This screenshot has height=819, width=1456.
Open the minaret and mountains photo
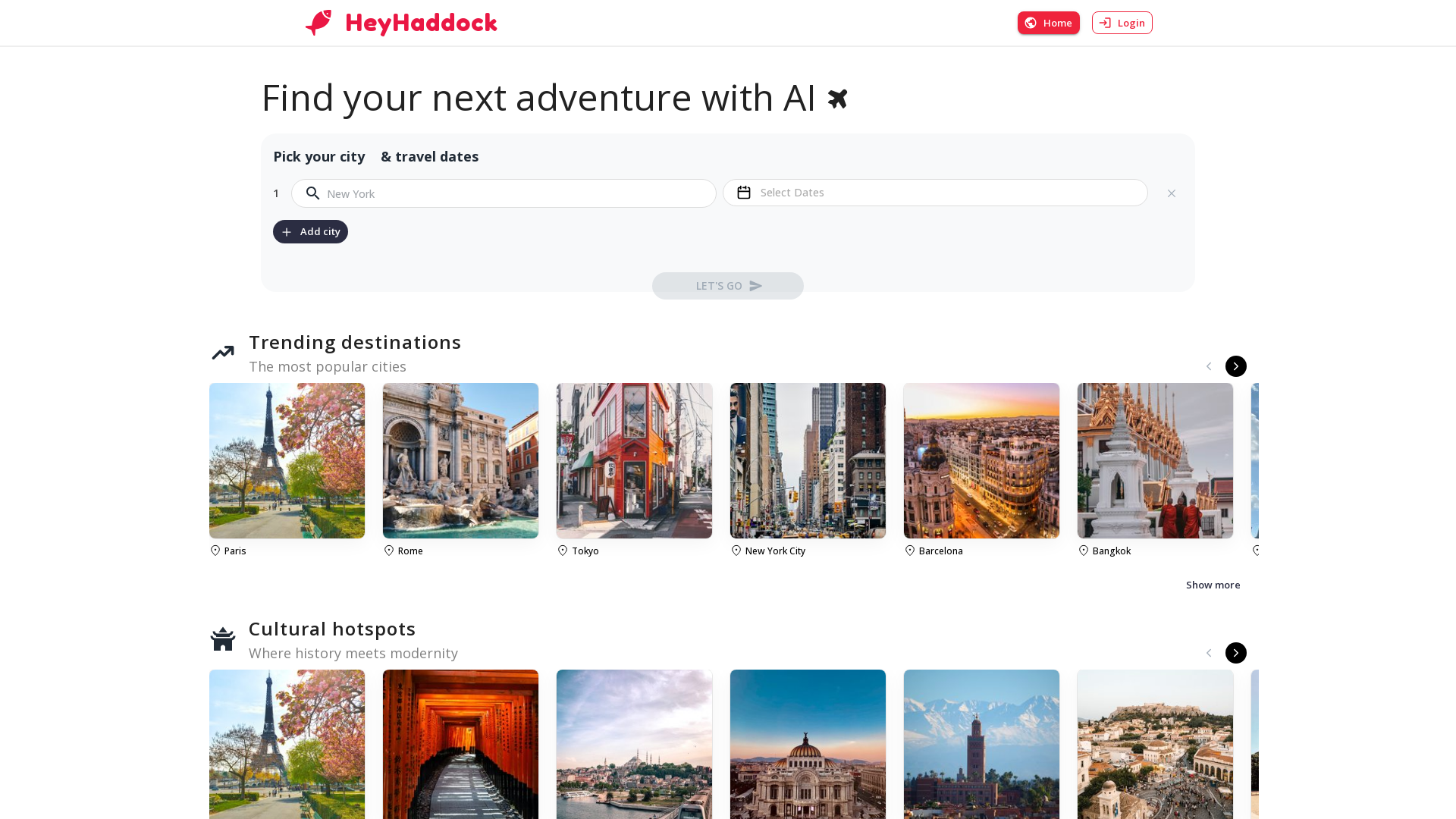click(981, 744)
